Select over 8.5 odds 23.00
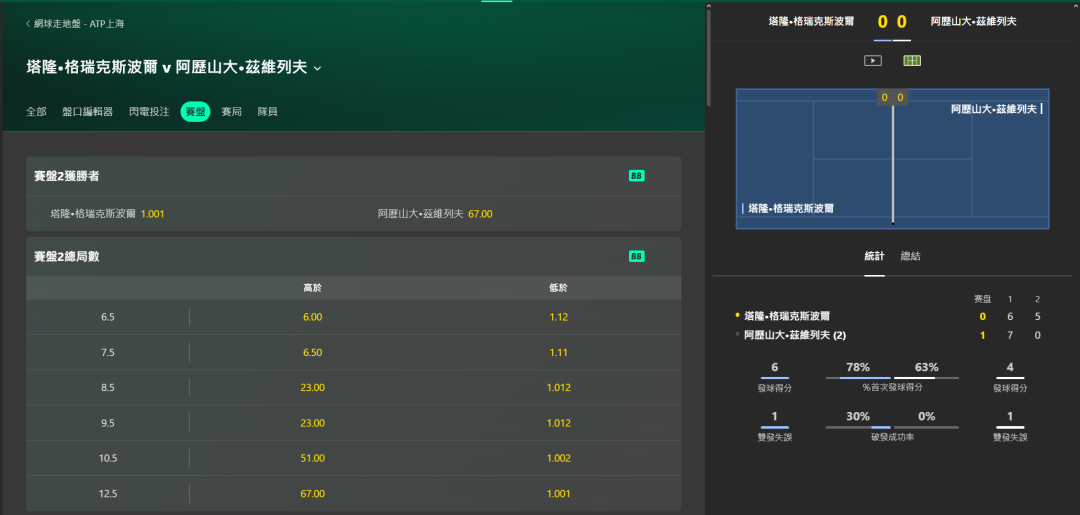The height and width of the screenshot is (515, 1080). coord(313,388)
